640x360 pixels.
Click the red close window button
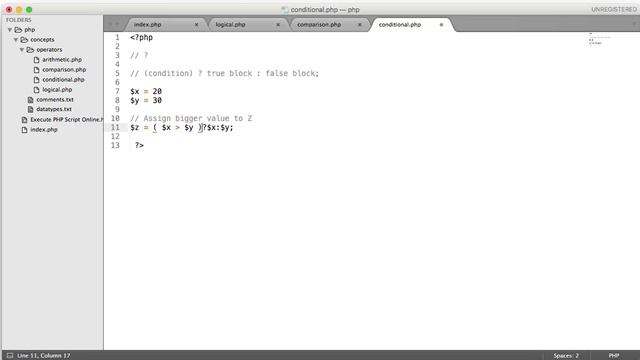tap(9, 9)
